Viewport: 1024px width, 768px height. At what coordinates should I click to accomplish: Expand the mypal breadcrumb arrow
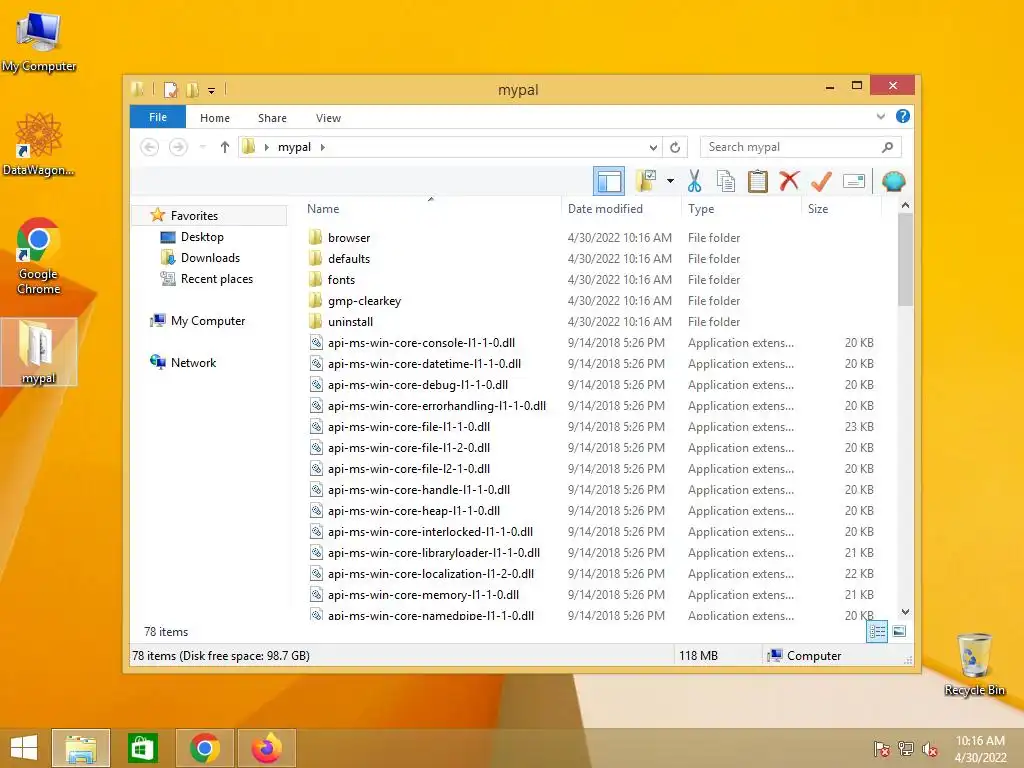click(323, 148)
